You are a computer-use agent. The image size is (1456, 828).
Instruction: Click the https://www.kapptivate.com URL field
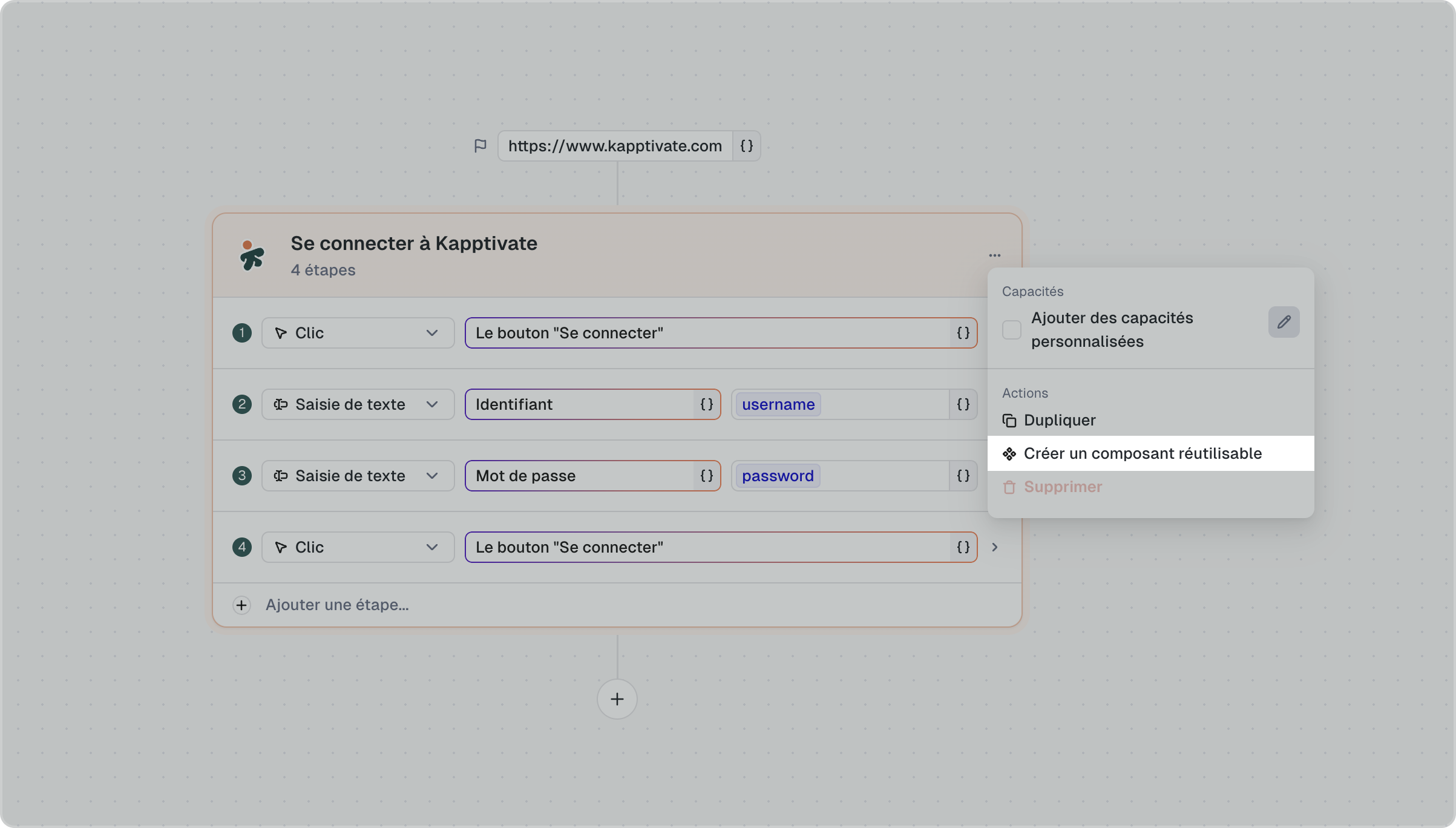click(x=614, y=146)
